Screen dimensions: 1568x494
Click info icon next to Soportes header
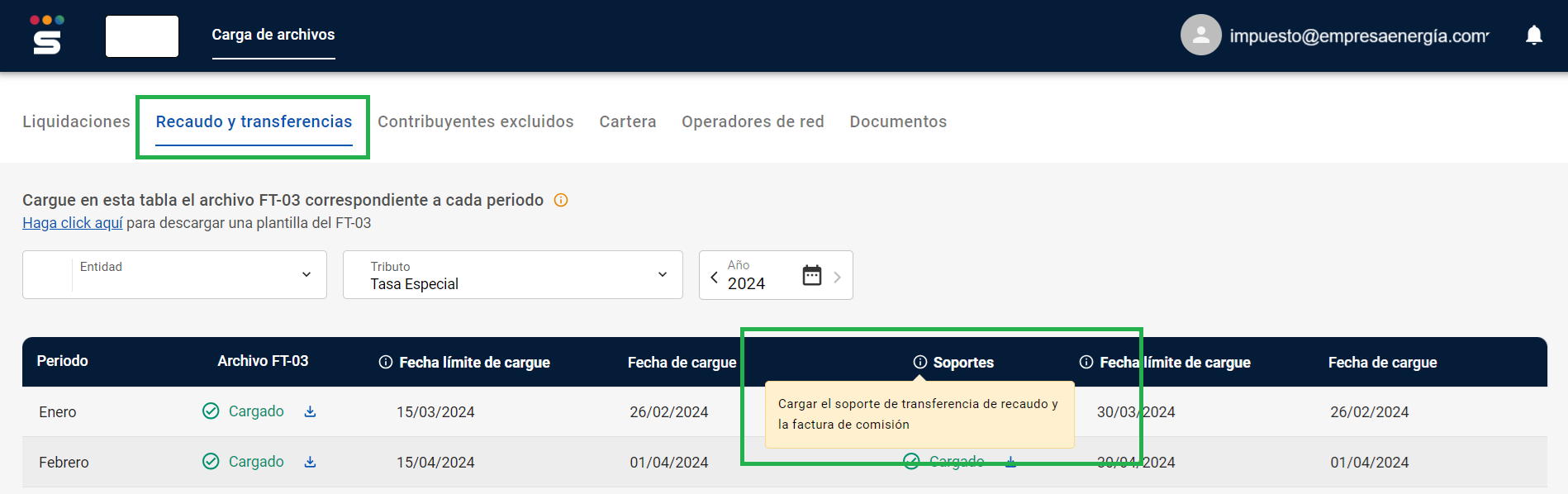919,362
